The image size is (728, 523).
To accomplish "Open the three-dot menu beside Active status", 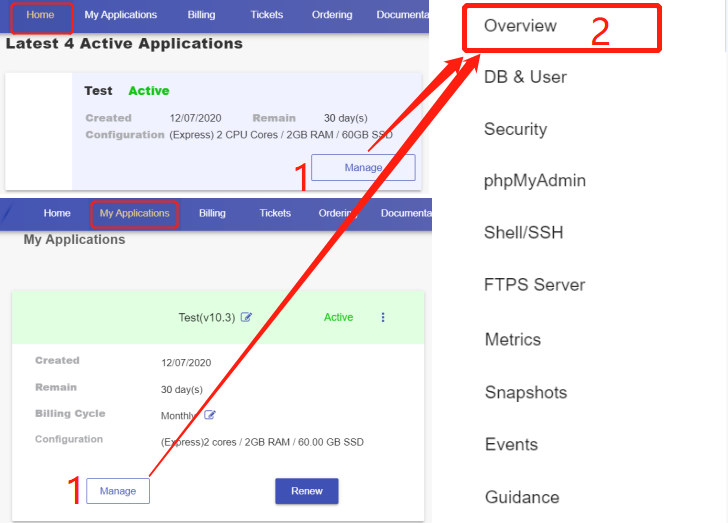I will click(382, 318).
